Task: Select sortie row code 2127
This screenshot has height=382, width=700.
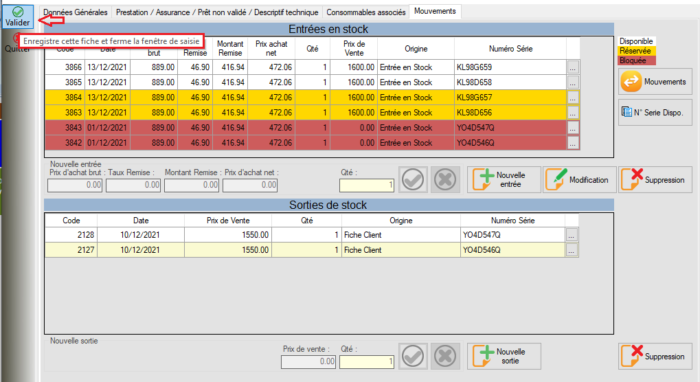Action: [x=312, y=250]
